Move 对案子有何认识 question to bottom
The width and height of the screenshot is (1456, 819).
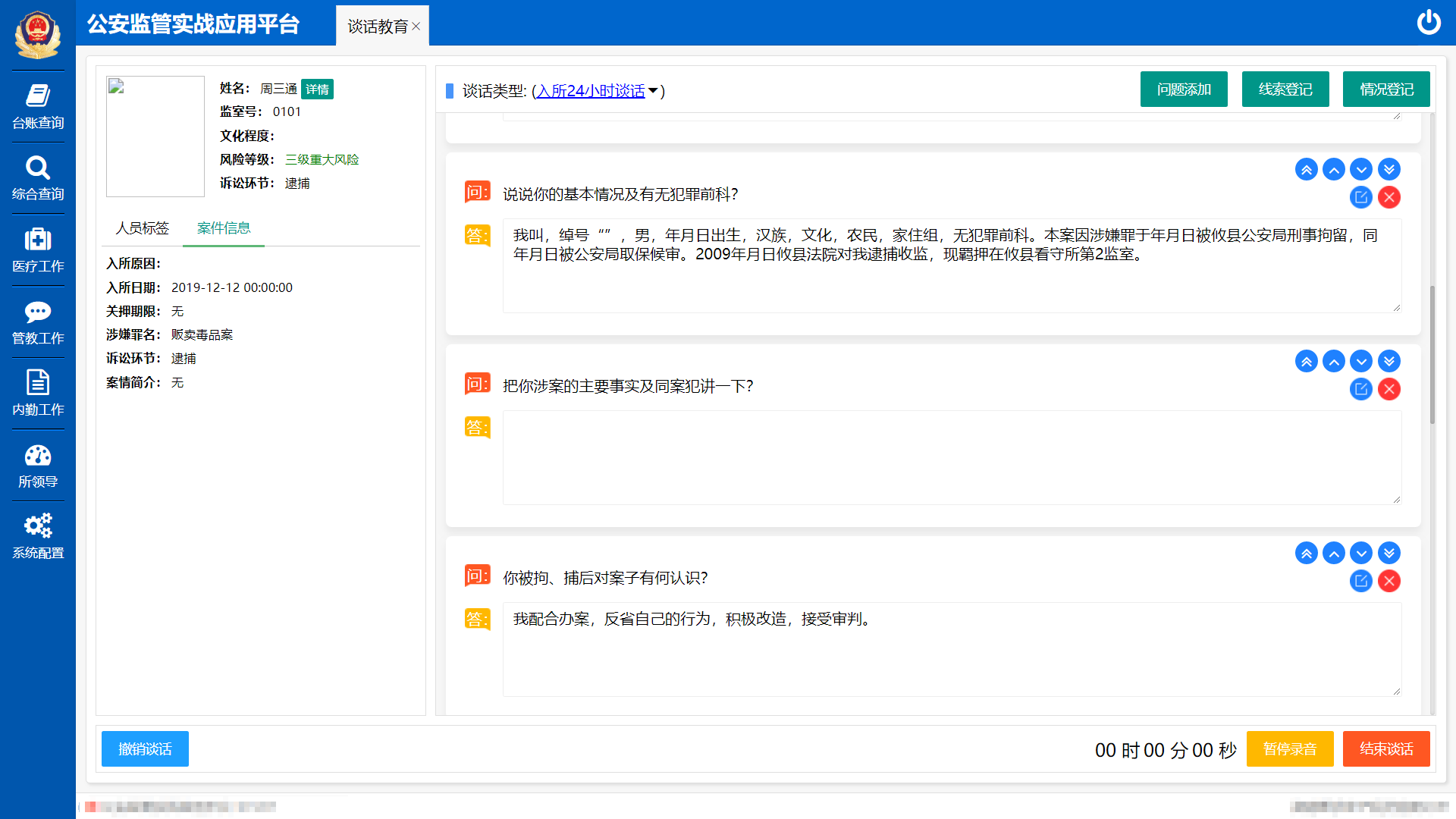pyautogui.click(x=1389, y=553)
